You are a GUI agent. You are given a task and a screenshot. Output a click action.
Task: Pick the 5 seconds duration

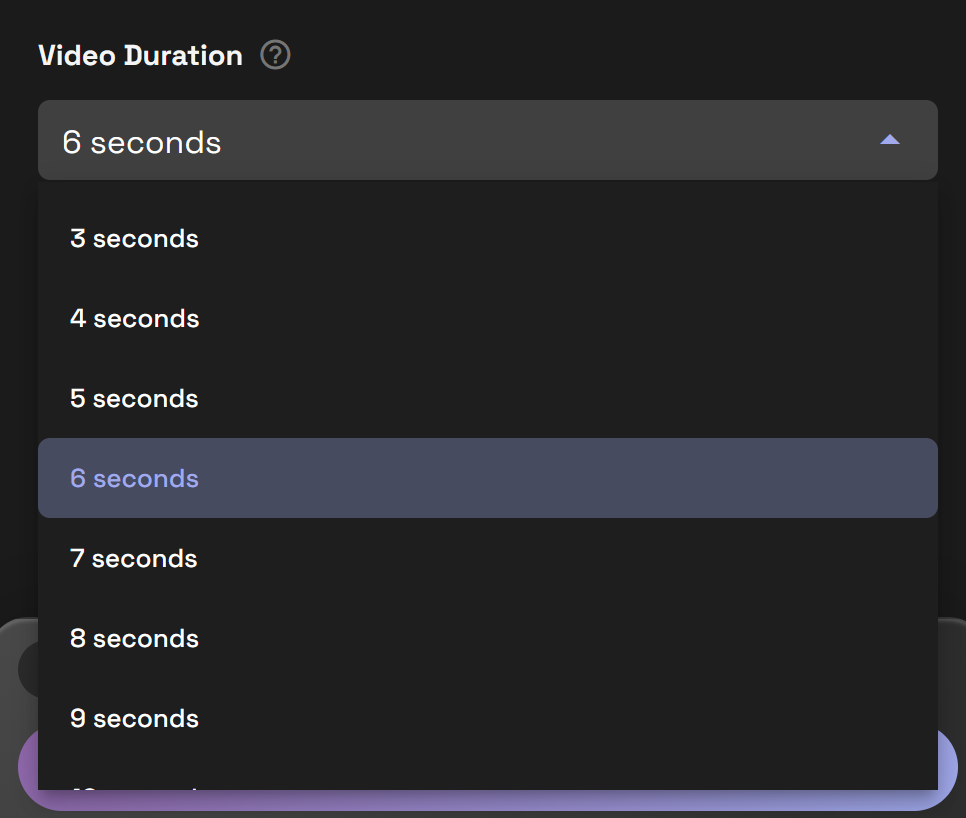pos(133,398)
